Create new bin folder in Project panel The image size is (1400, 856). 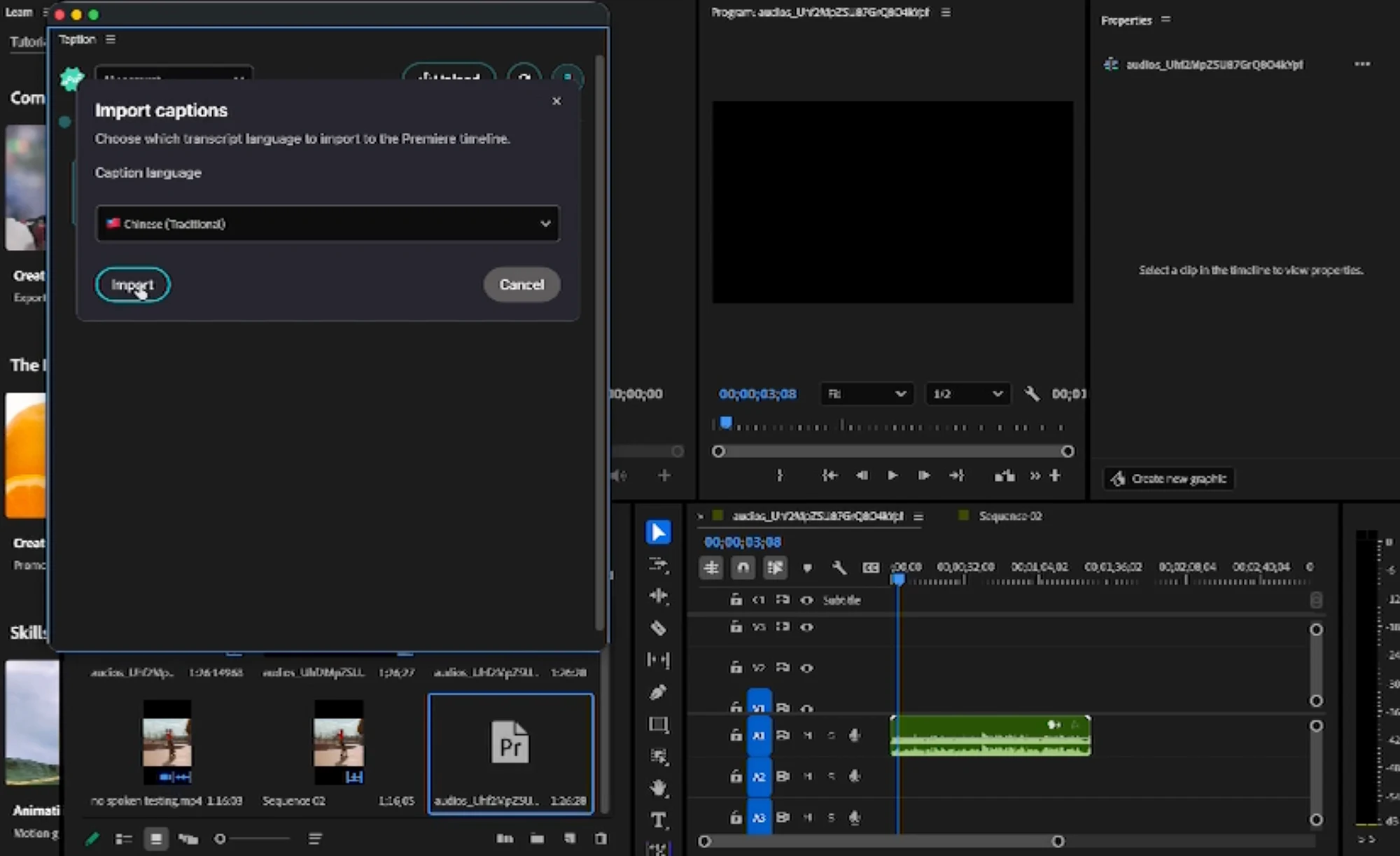[x=537, y=838]
